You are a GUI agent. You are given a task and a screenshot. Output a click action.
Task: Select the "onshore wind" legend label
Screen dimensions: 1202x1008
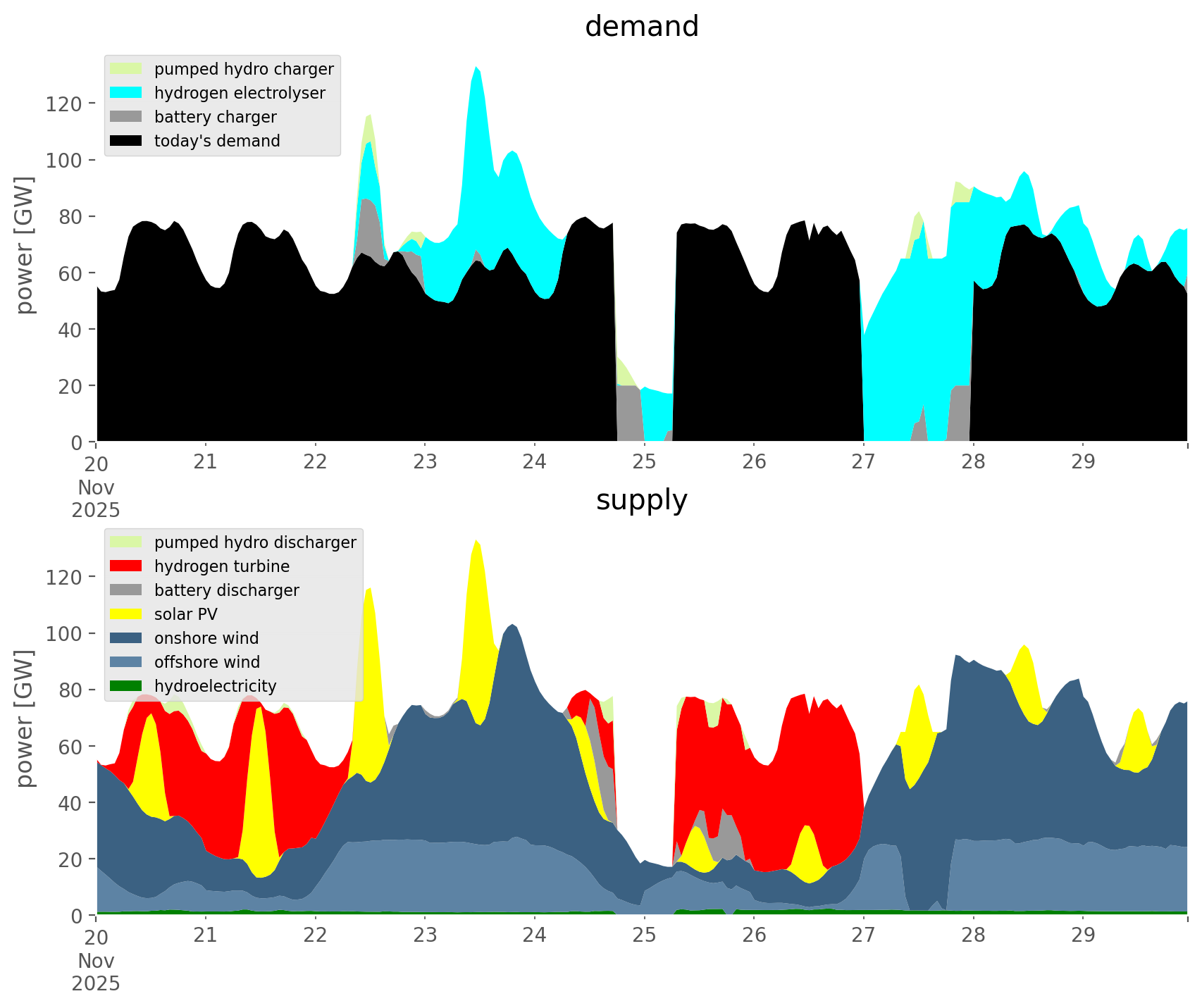click(206, 638)
